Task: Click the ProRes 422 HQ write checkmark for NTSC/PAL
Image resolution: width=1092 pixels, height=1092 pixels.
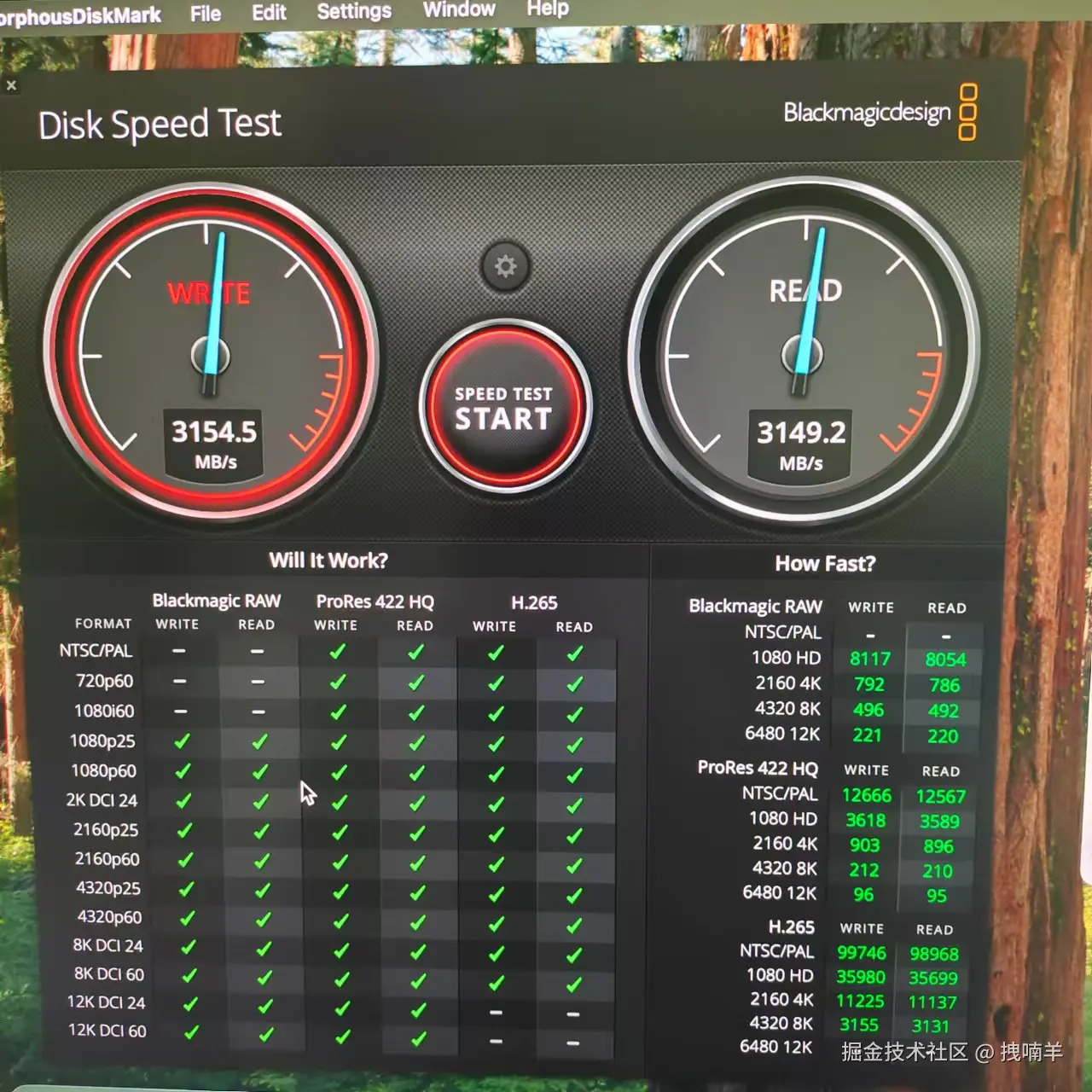Action: [x=337, y=653]
